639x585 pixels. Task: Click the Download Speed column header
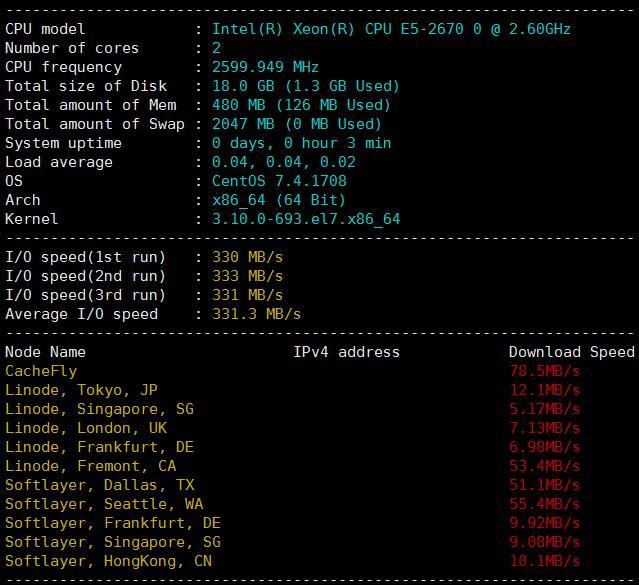pyautogui.click(x=572, y=352)
